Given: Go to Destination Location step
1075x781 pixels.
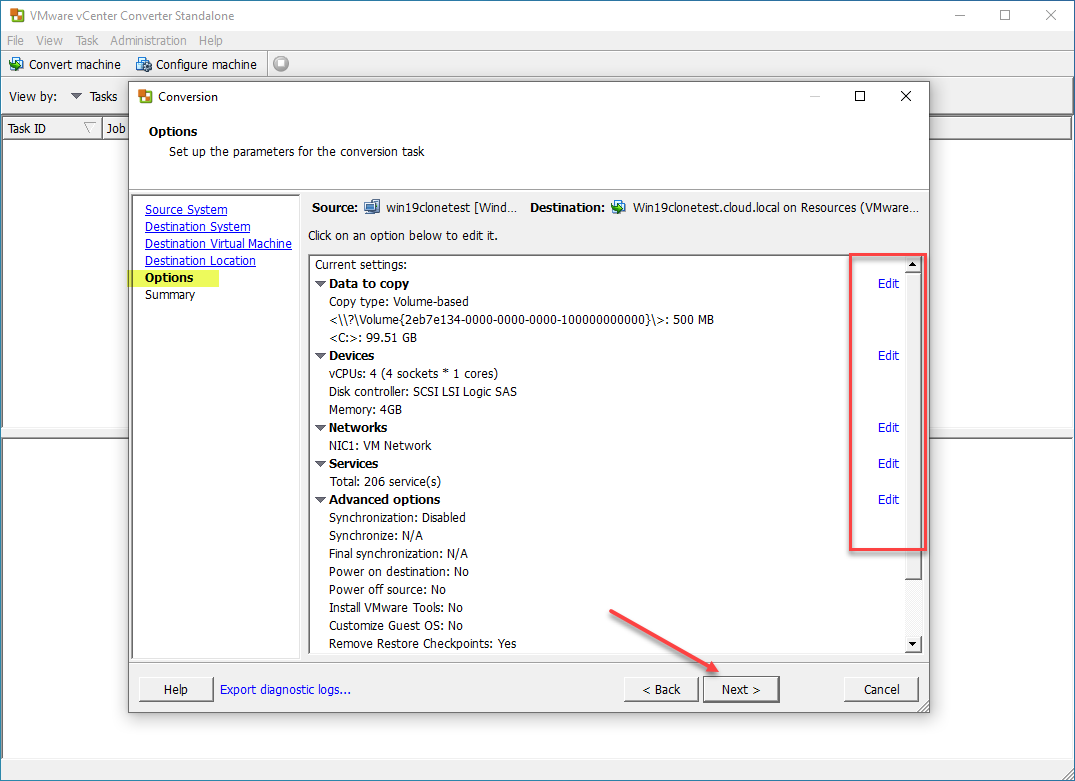Looking at the screenshot, I should 200,261.
